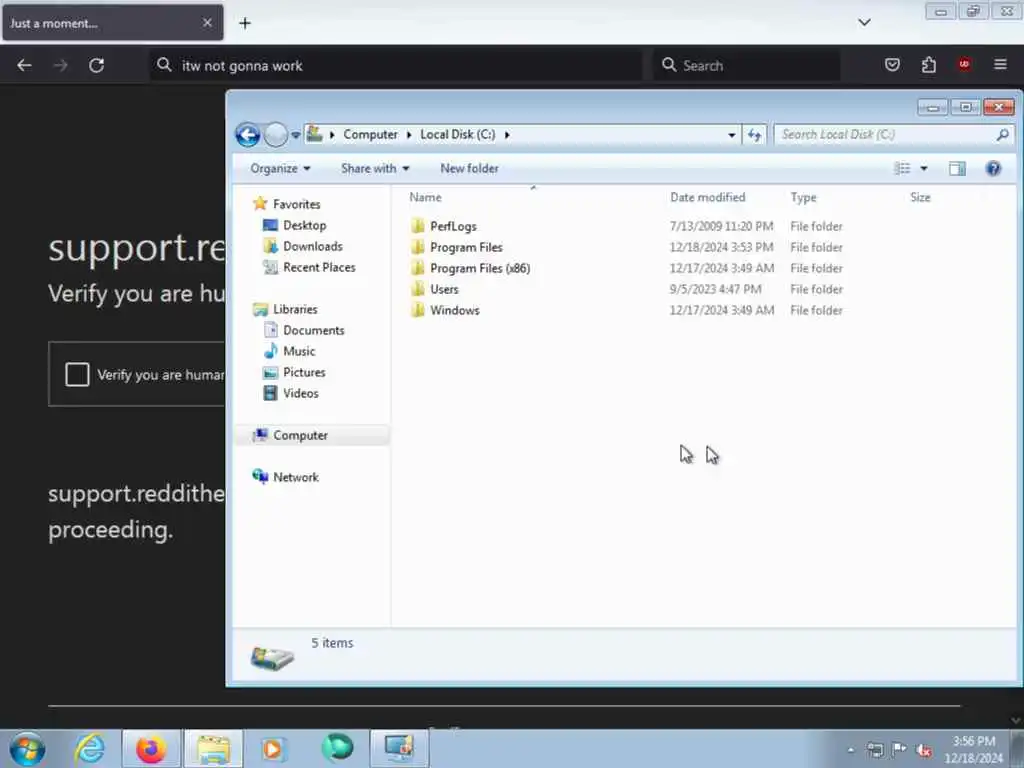
Task: Click the Firefox address bar
Action: point(396,65)
